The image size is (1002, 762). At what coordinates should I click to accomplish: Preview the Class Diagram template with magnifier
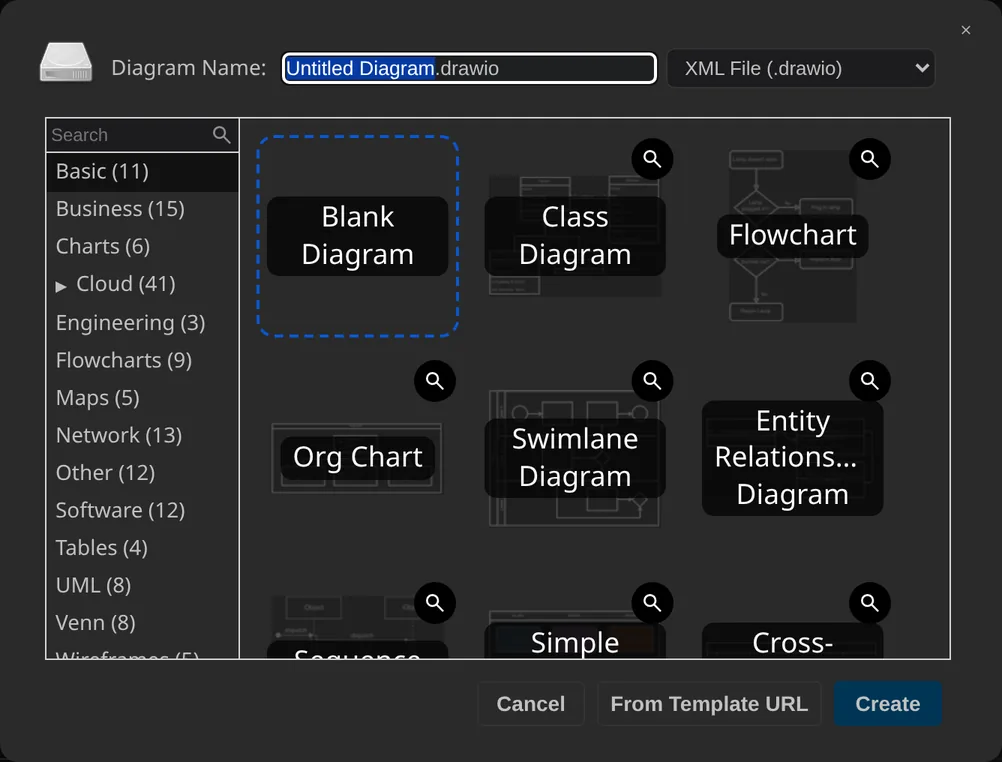[652, 159]
